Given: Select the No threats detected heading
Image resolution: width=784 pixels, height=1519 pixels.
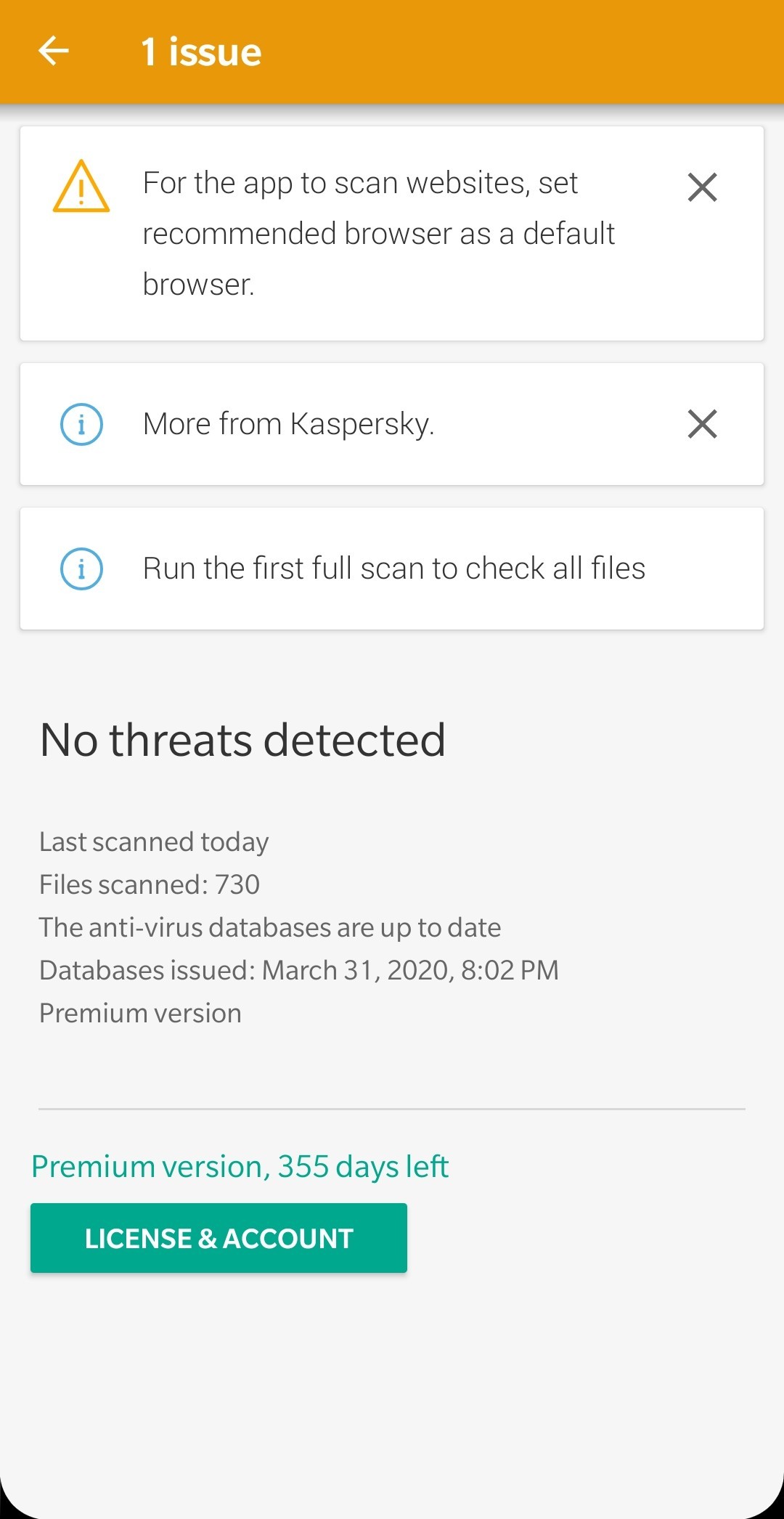Looking at the screenshot, I should pyautogui.click(x=242, y=740).
